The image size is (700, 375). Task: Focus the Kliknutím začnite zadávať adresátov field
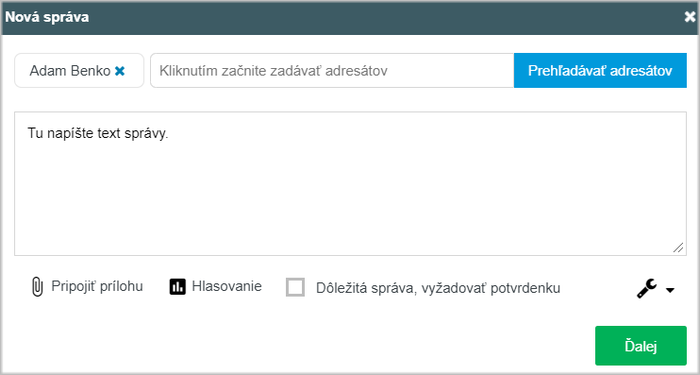[x=332, y=71]
